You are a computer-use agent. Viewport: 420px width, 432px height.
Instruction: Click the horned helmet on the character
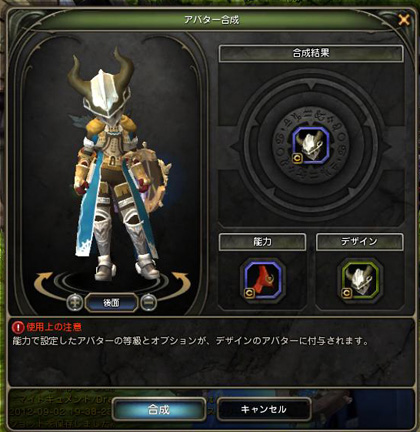tap(102, 85)
